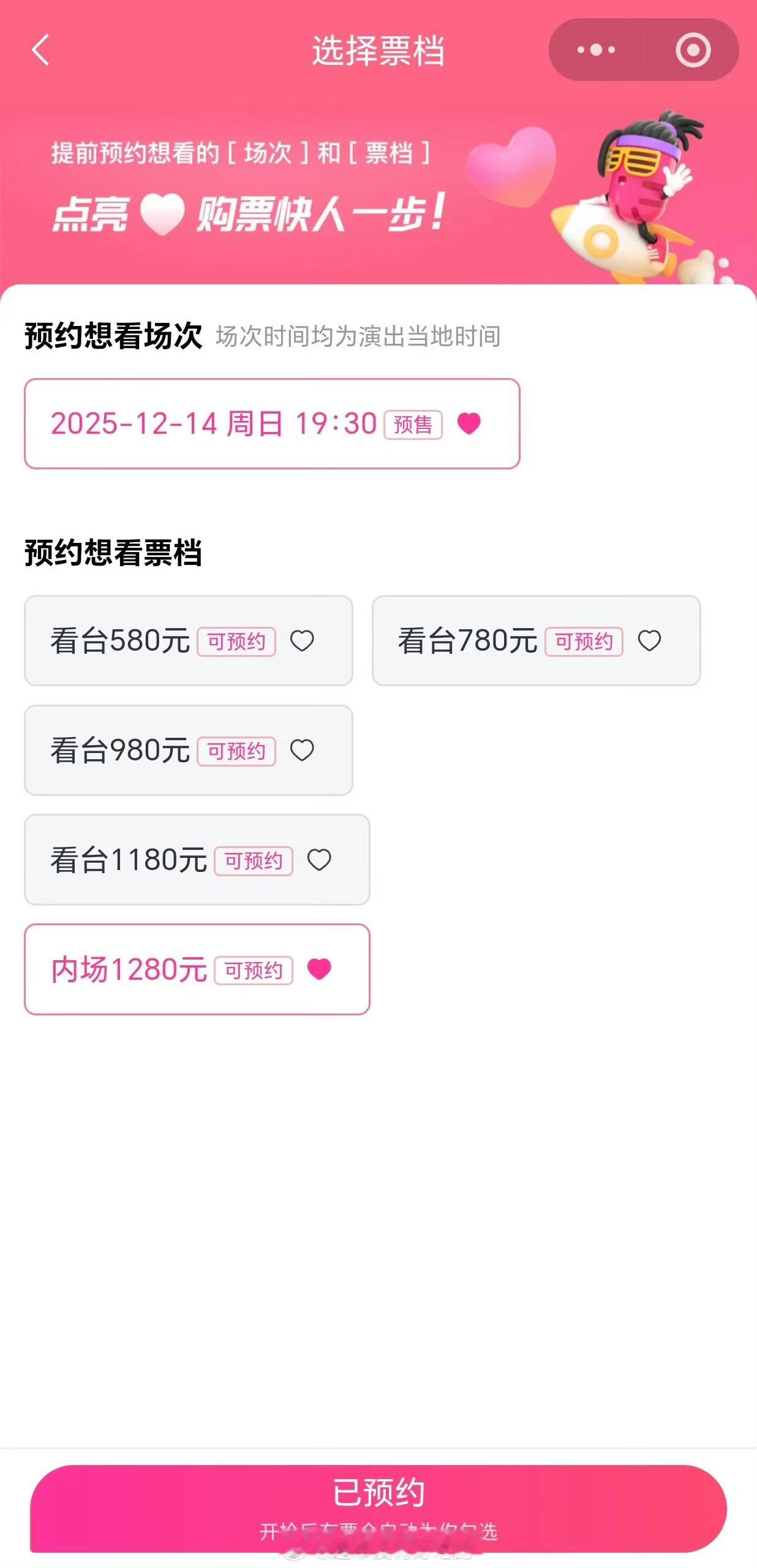This screenshot has width=757, height=1568.
Task: Tap 可预约 badge on 看台780元
Action: point(584,642)
